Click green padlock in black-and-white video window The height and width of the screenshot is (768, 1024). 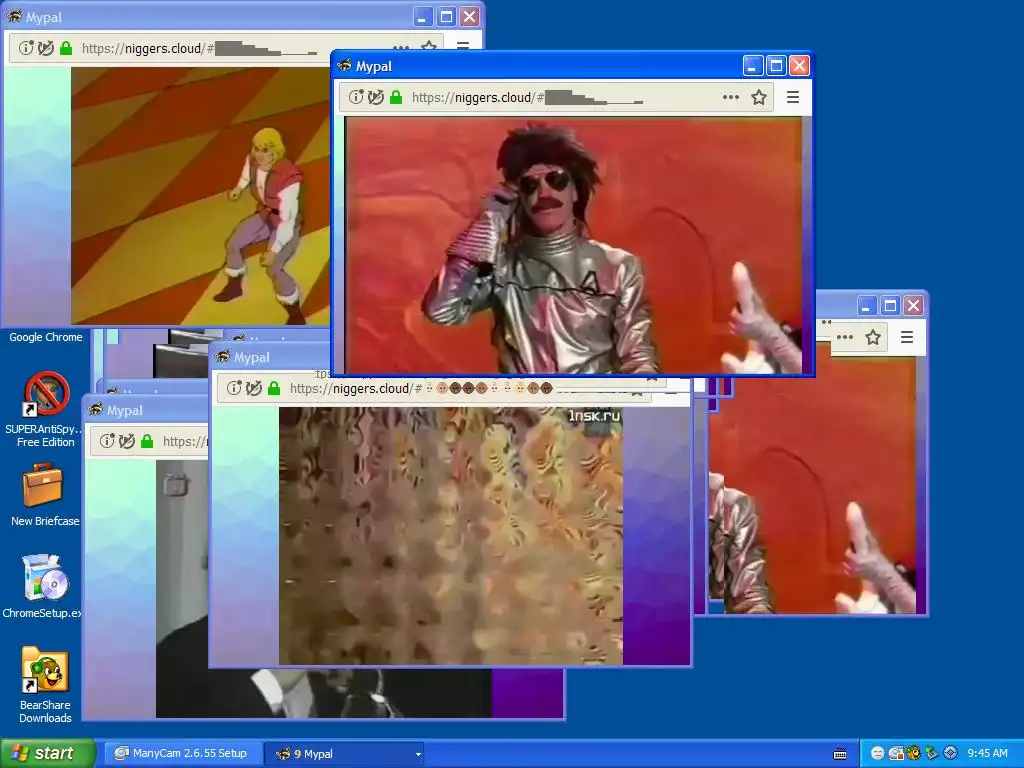click(147, 441)
